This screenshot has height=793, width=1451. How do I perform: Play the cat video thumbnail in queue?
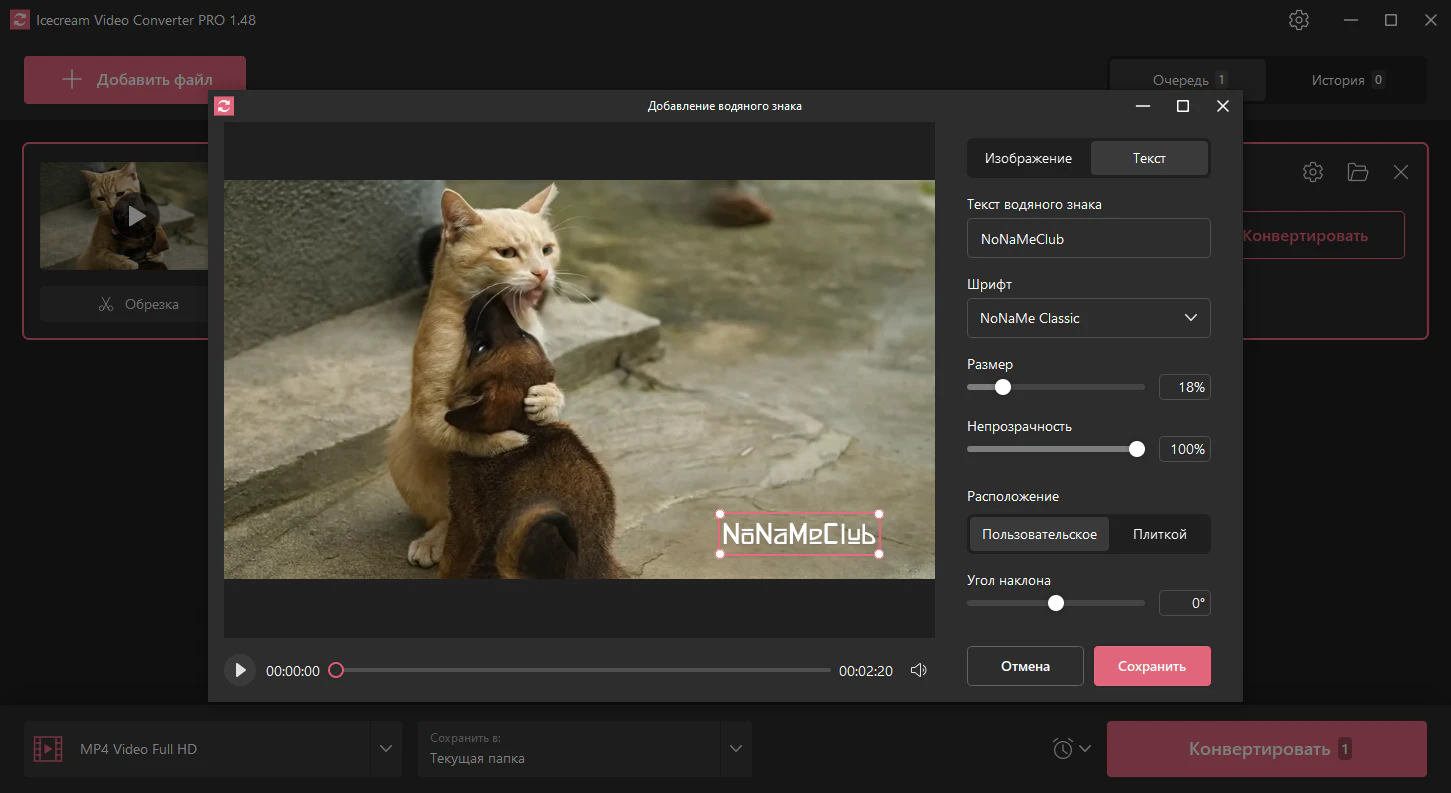coord(136,215)
